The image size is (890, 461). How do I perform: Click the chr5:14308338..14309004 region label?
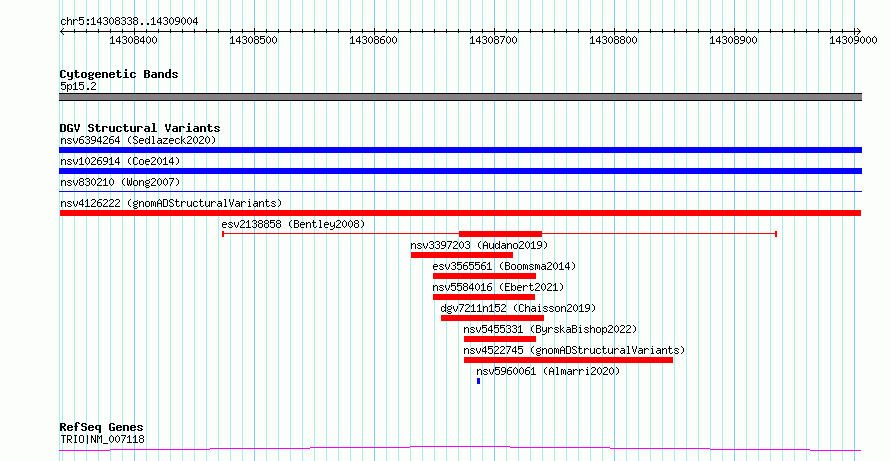129,22
